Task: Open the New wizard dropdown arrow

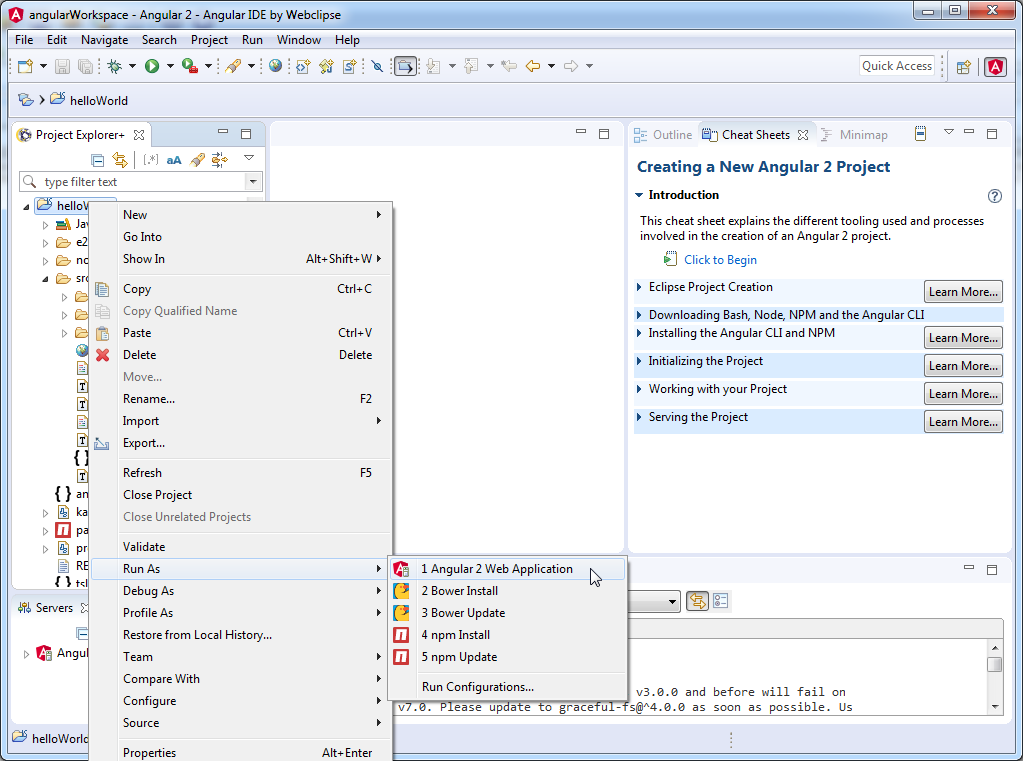Action: [43, 66]
